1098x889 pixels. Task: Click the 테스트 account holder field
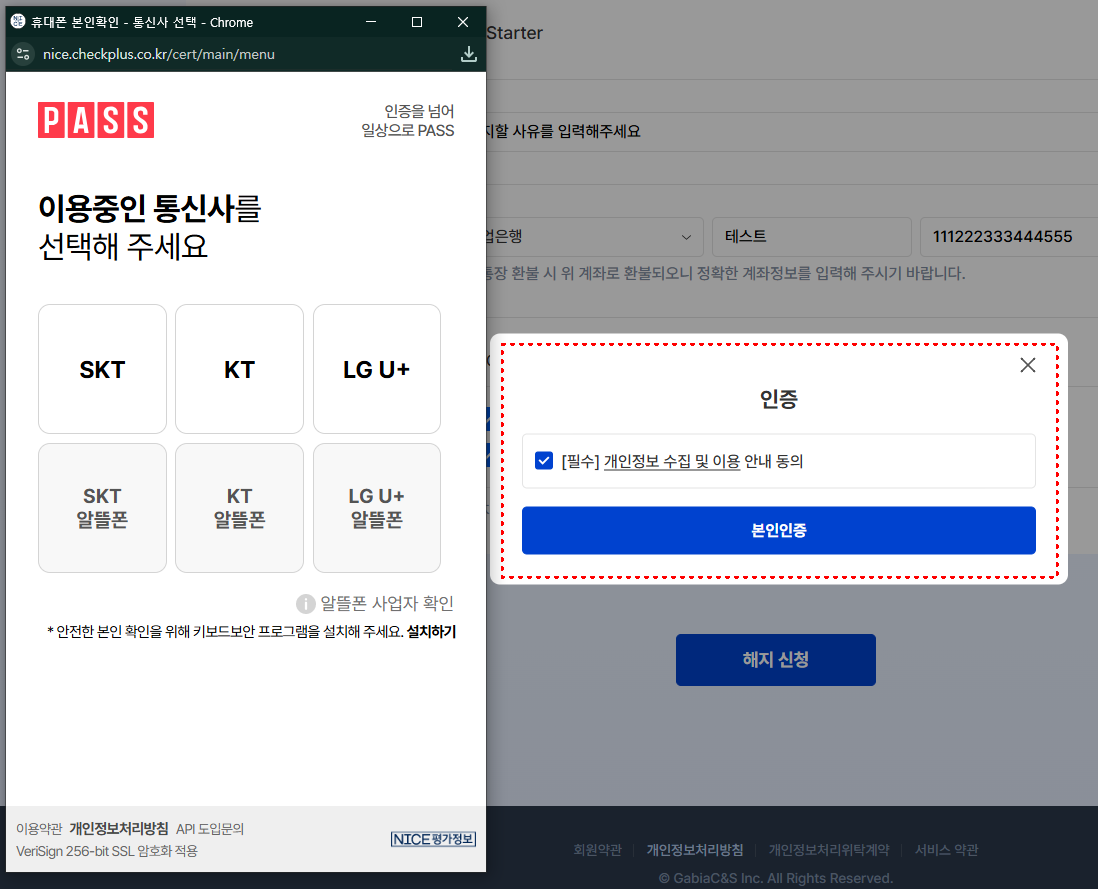[x=812, y=237]
